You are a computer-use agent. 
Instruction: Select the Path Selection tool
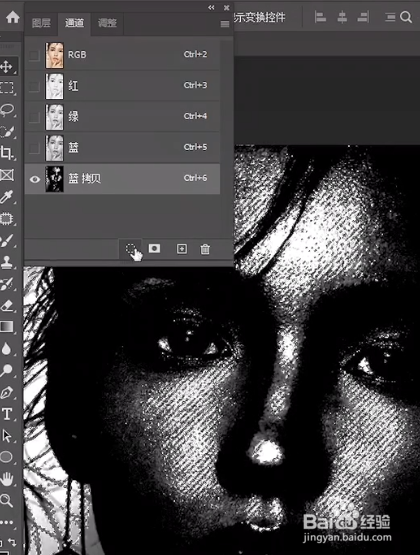6,436
